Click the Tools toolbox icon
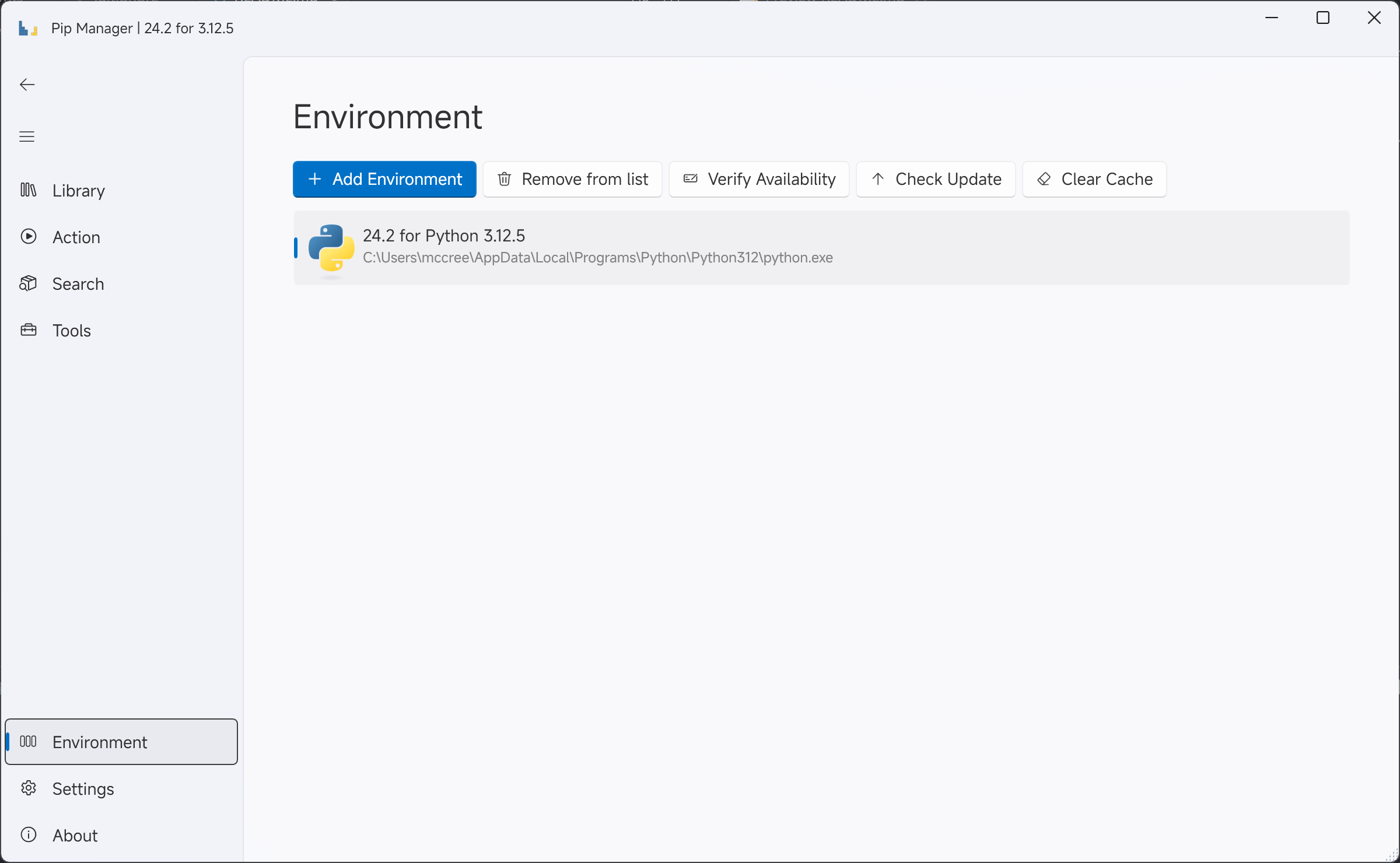Screen dimensions: 1400x863 pyautogui.click(x=28, y=330)
